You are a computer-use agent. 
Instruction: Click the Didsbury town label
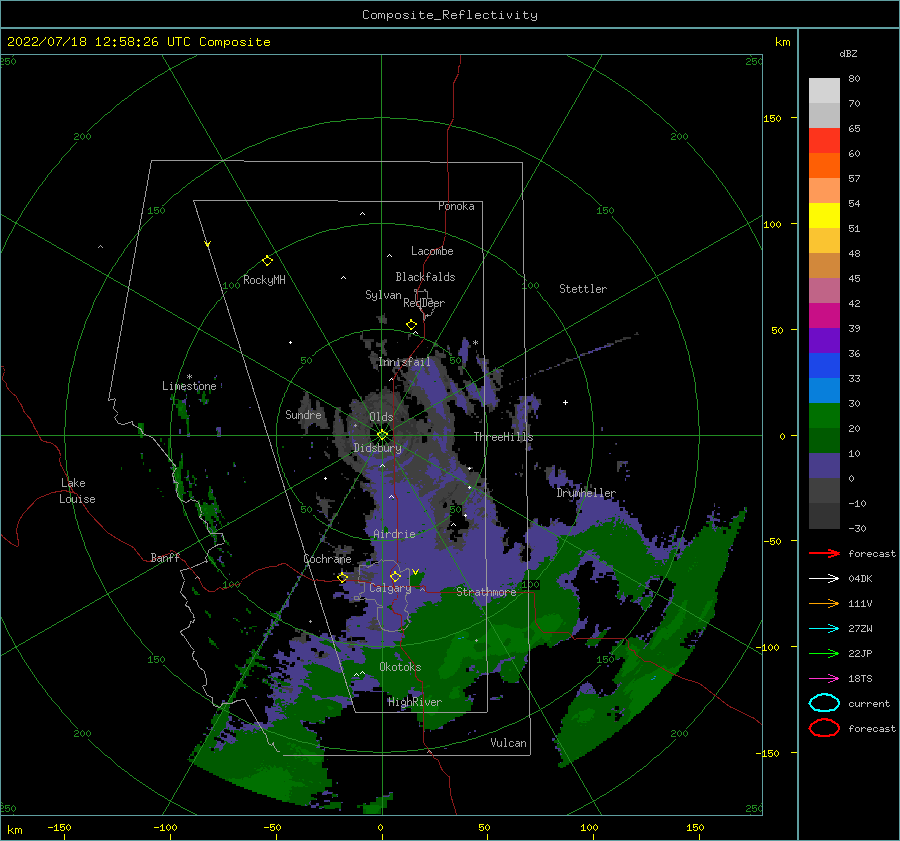(x=377, y=448)
